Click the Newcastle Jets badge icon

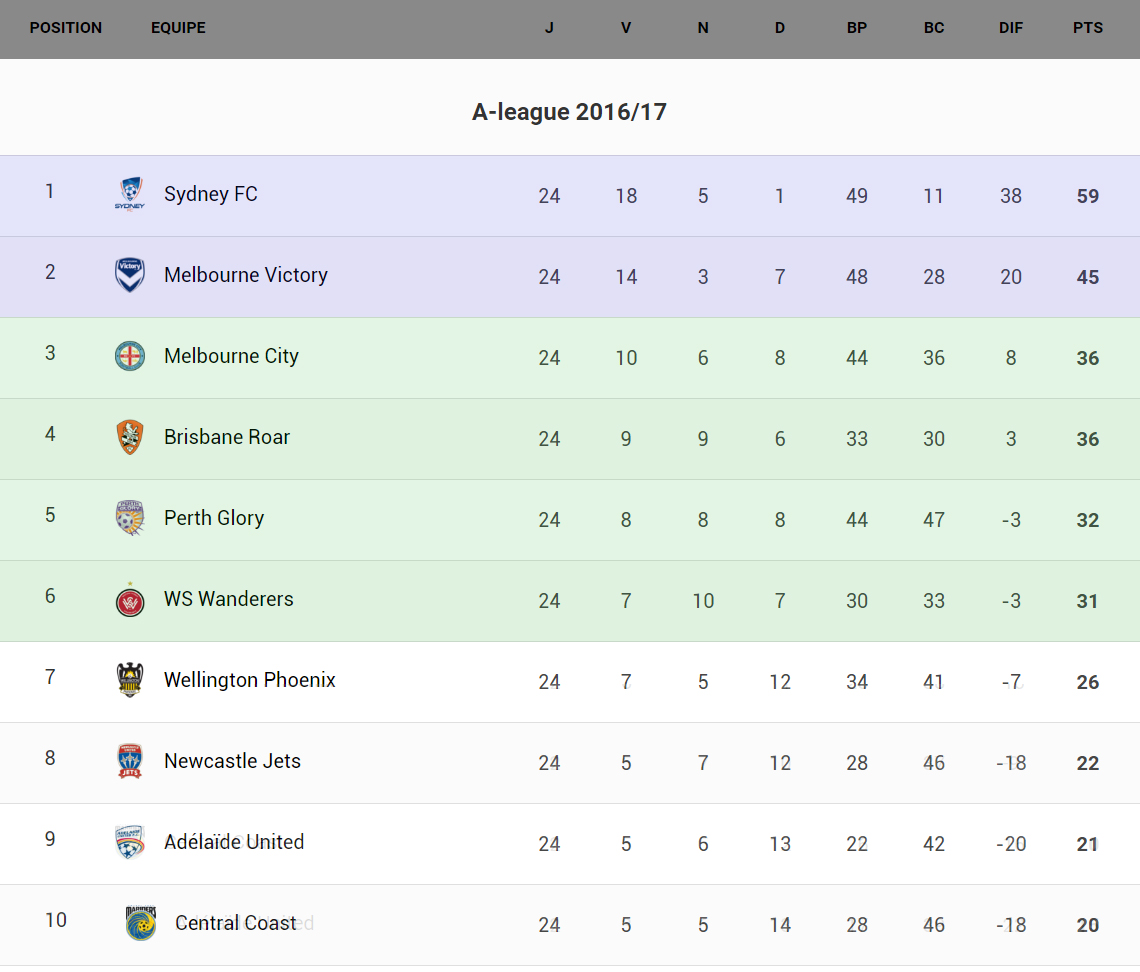click(x=130, y=761)
